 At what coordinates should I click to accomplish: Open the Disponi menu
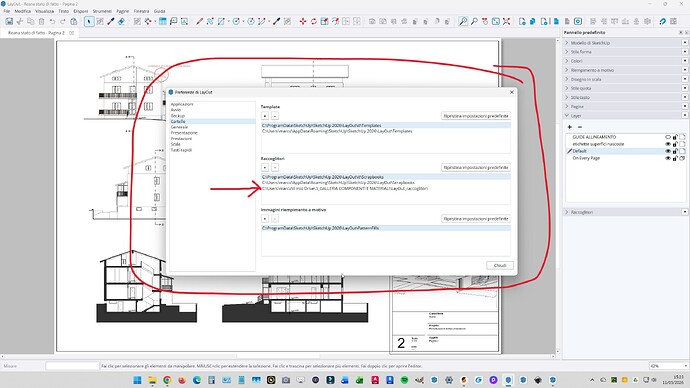[x=81, y=11]
